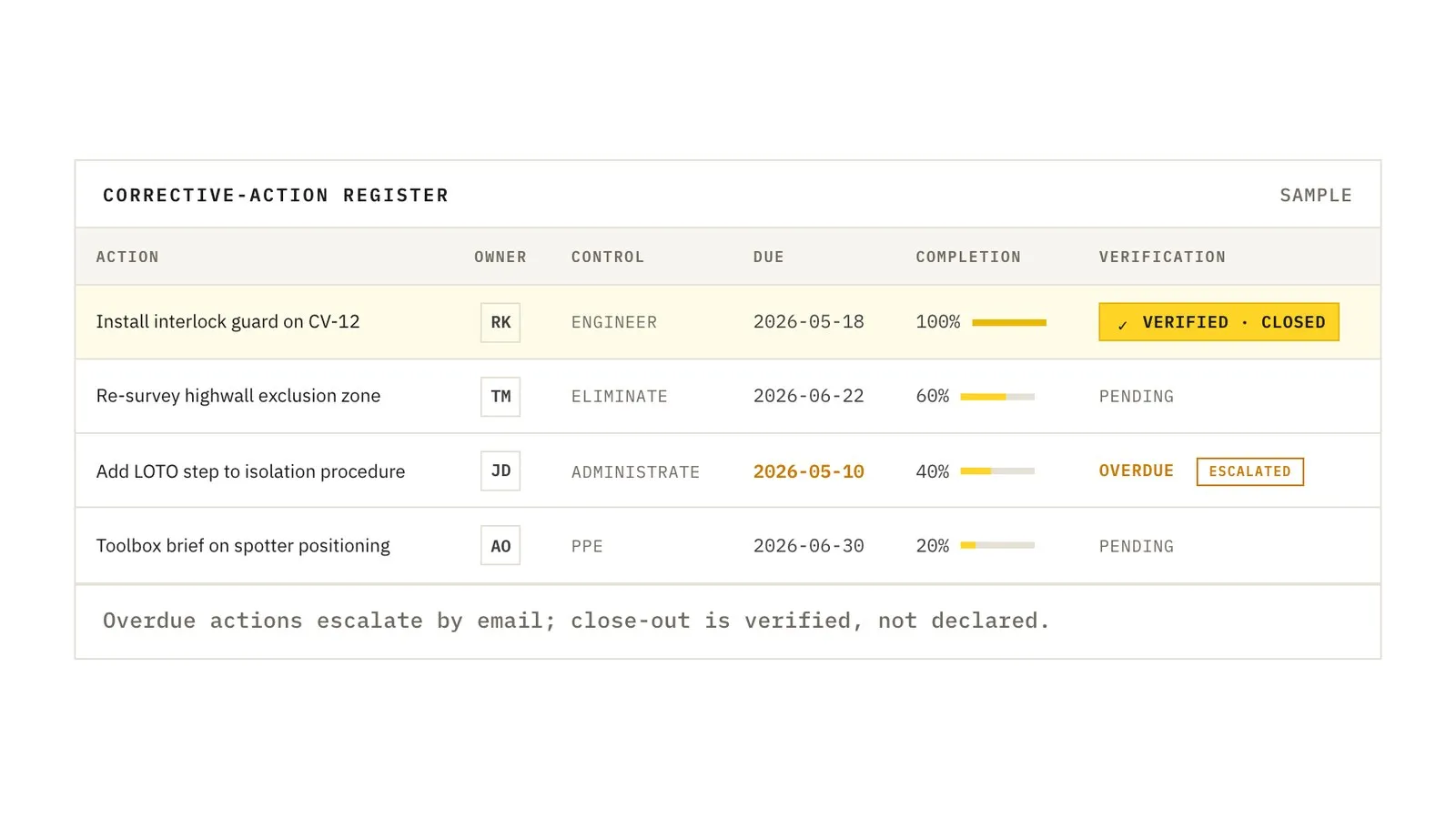Click the 100% completion value
1456x819 pixels.
[938, 321]
